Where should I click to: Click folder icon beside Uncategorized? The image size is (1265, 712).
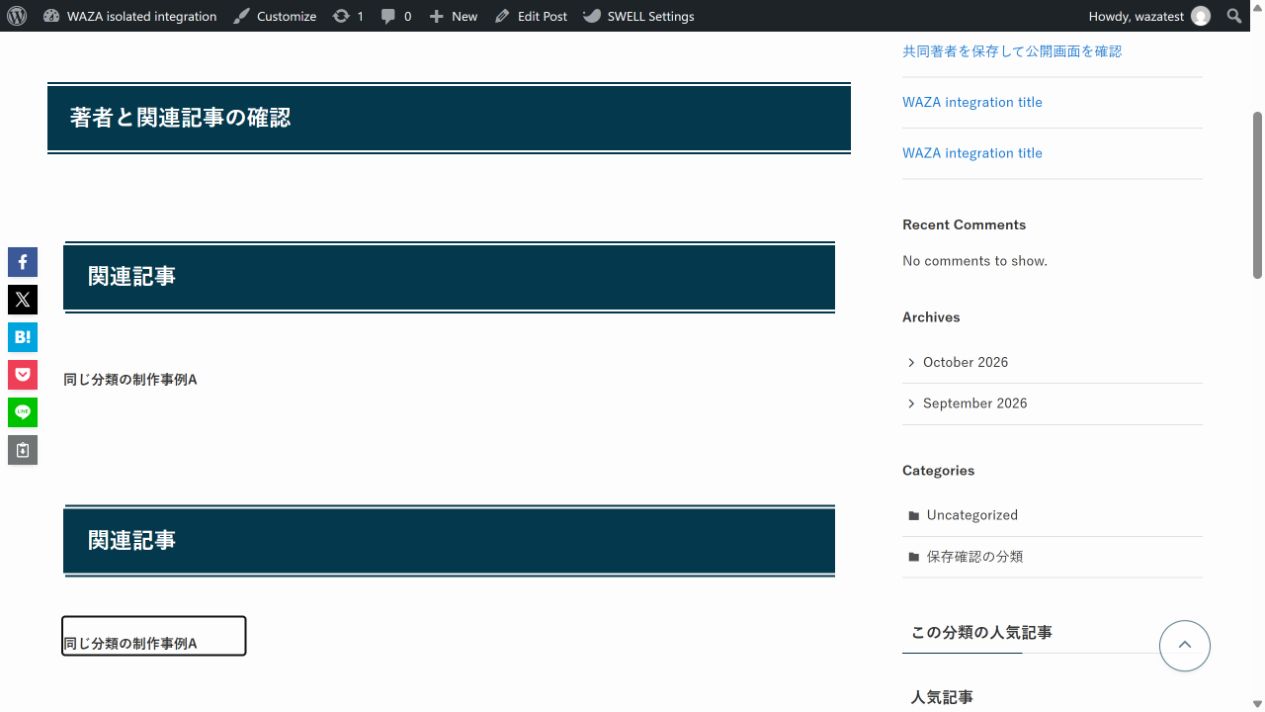tap(914, 516)
